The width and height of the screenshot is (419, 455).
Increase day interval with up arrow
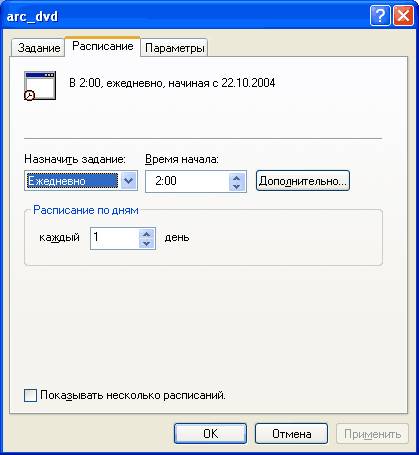[146, 234]
